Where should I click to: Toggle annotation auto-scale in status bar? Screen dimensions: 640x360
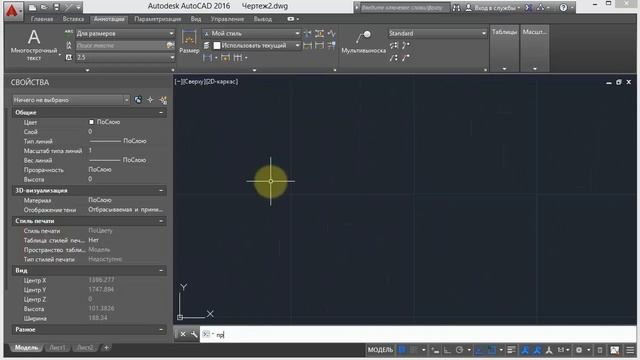coord(537,350)
